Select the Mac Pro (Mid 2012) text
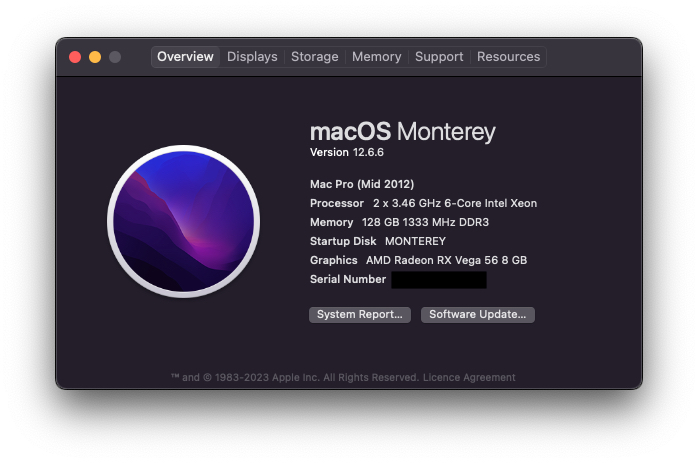The width and height of the screenshot is (698, 463). 362,184
